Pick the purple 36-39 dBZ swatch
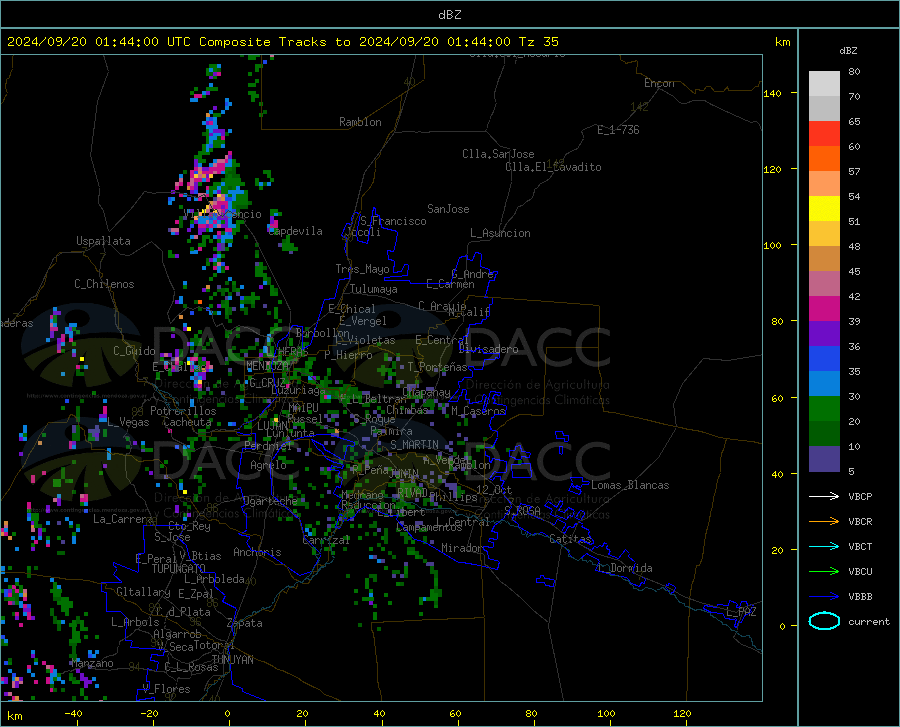Viewport: 900px width, 727px height. click(824, 334)
